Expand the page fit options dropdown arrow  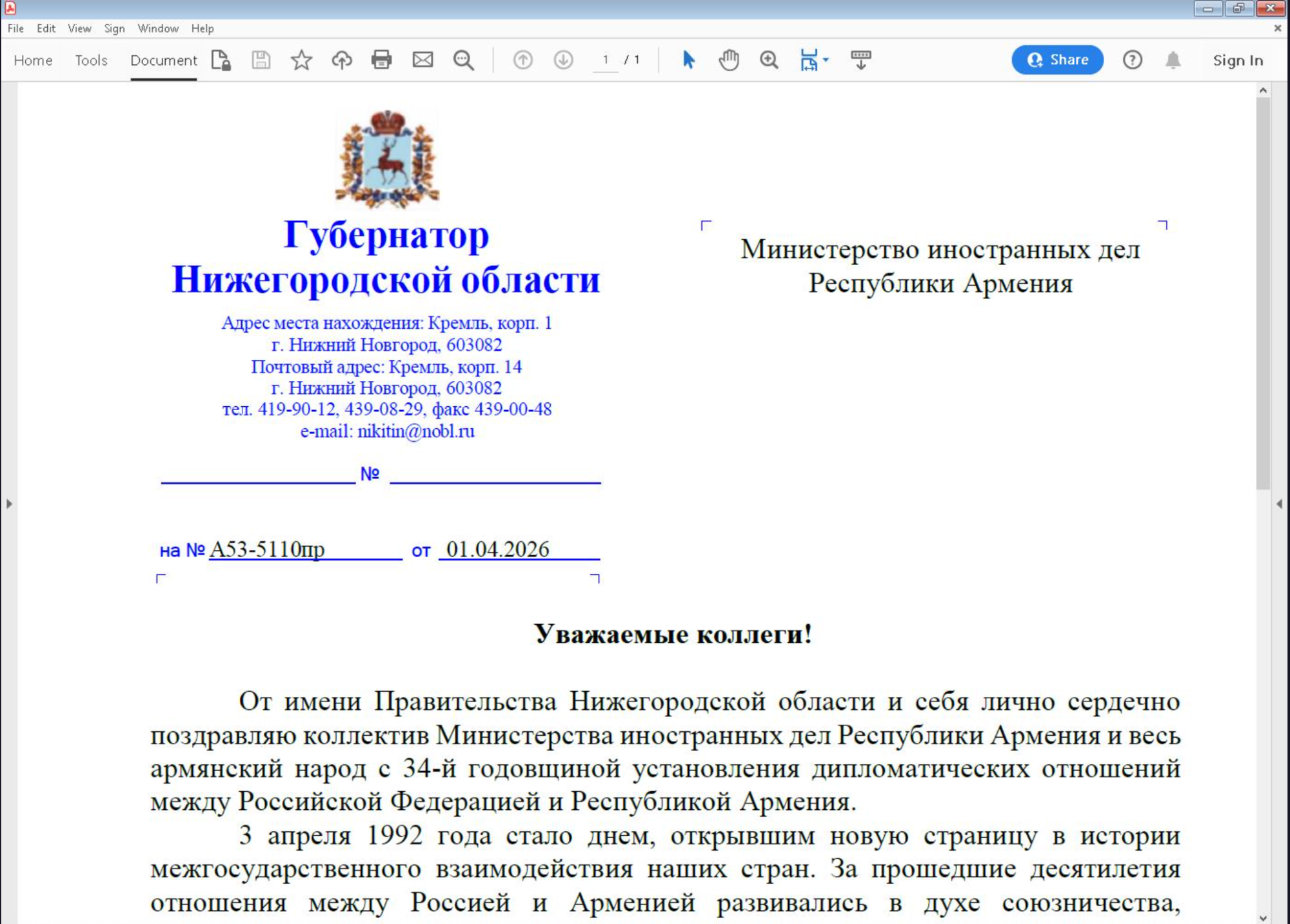coord(826,60)
